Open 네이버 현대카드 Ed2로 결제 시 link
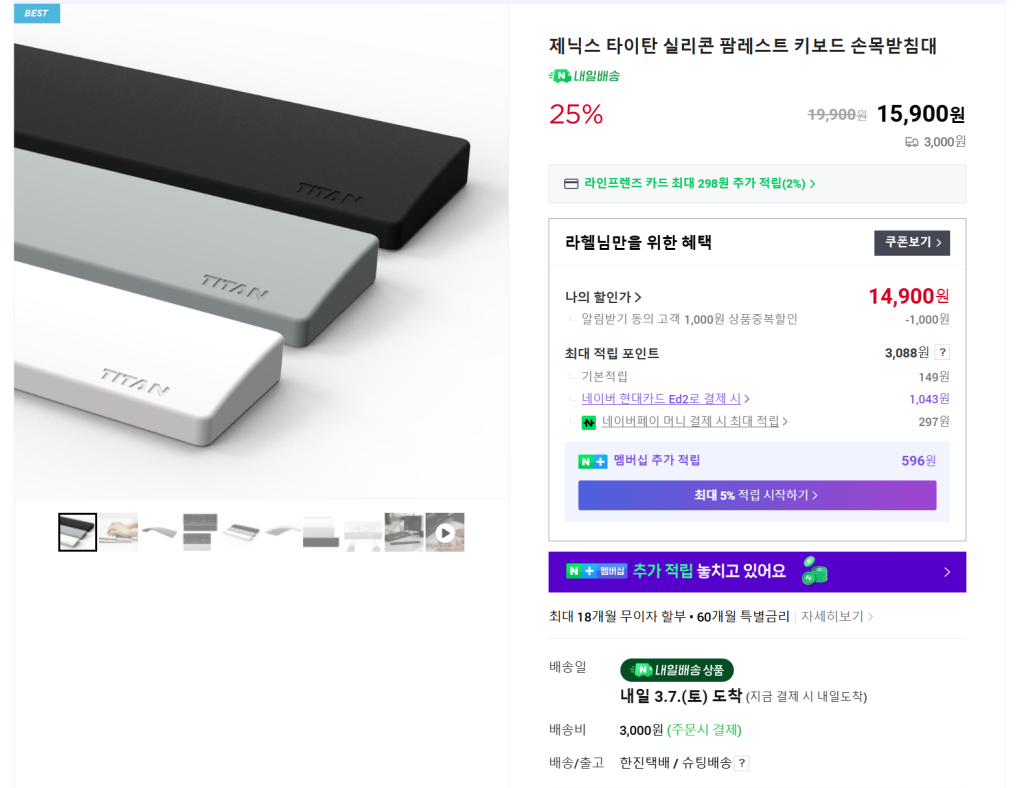Screen dimensions: 1024x788 click(x=665, y=399)
